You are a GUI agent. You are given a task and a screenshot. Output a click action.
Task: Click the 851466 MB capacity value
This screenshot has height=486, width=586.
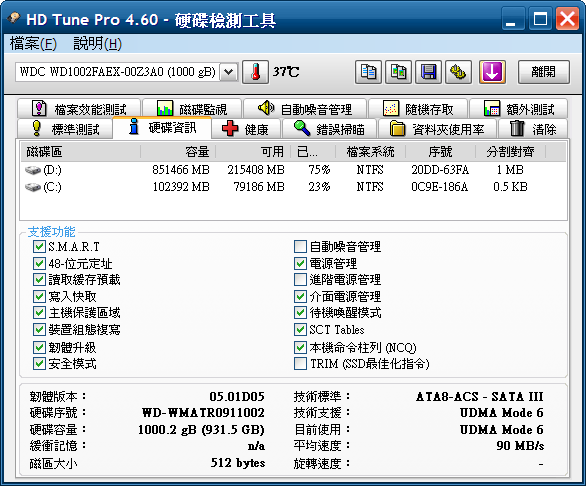[x=181, y=170]
